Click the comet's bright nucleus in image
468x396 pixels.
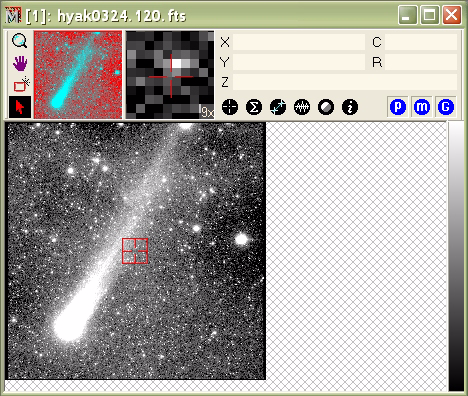(68, 327)
